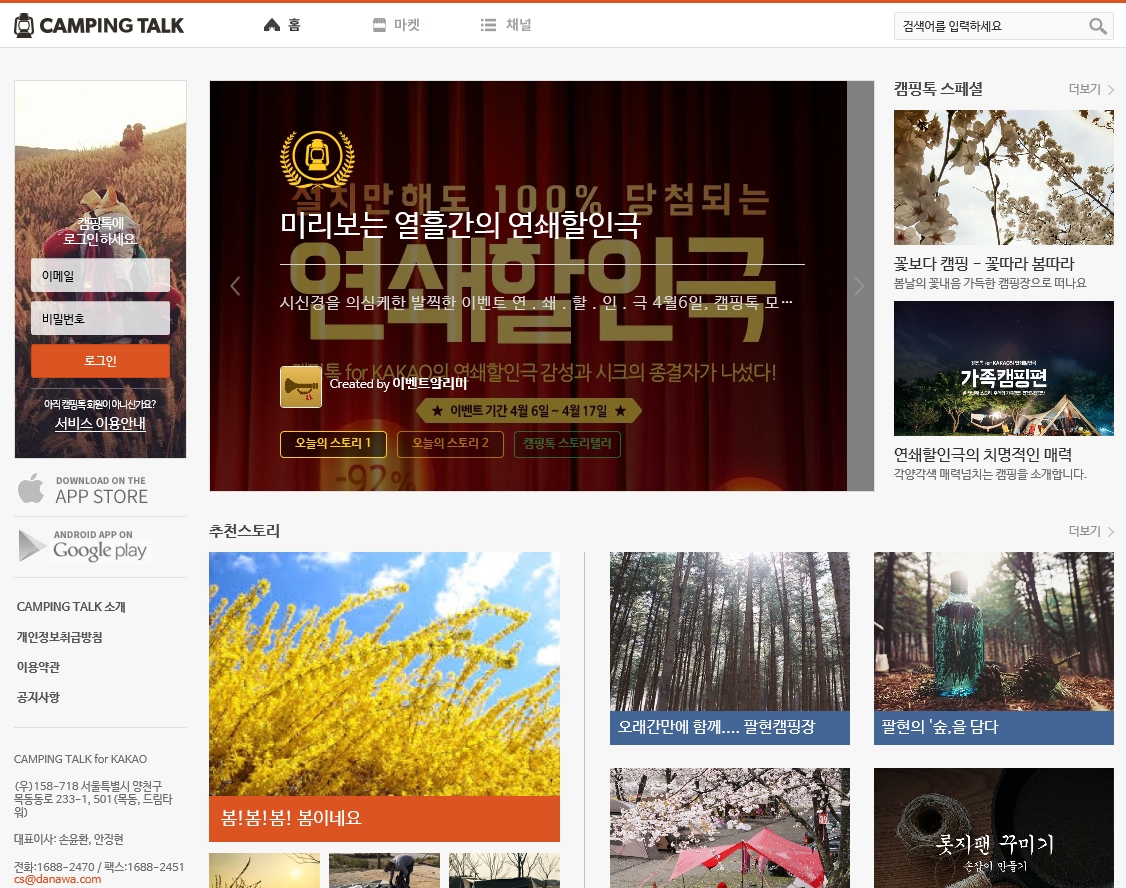Open the 롯지팬 꾸미기 story thumbnail
Viewport: 1126px width, 888px height.
[x=994, y=828]
